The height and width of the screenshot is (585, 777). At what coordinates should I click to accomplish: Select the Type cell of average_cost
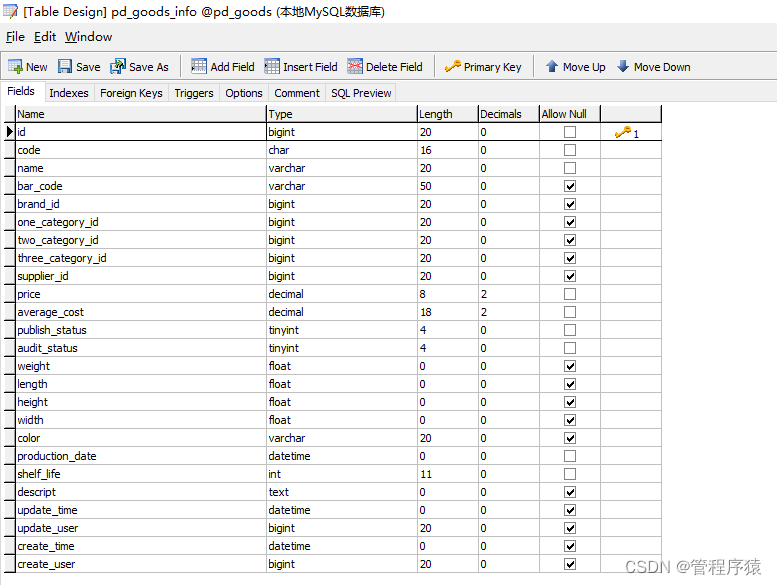(x=342, y=312)
